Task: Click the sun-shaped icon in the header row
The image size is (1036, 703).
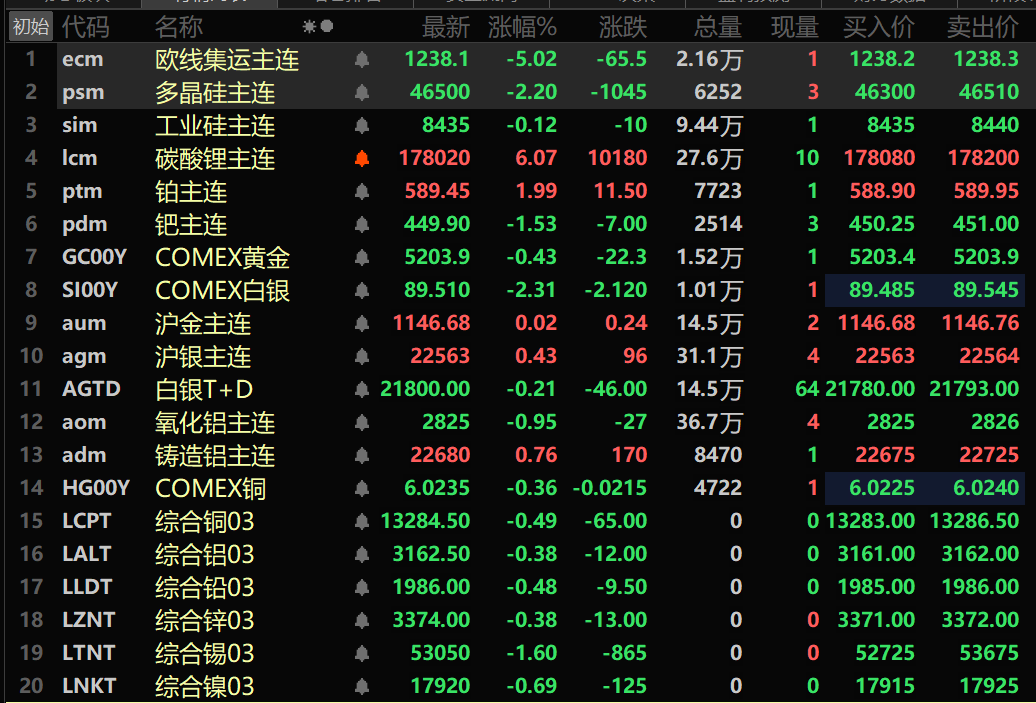Action: tap(309, 26)
